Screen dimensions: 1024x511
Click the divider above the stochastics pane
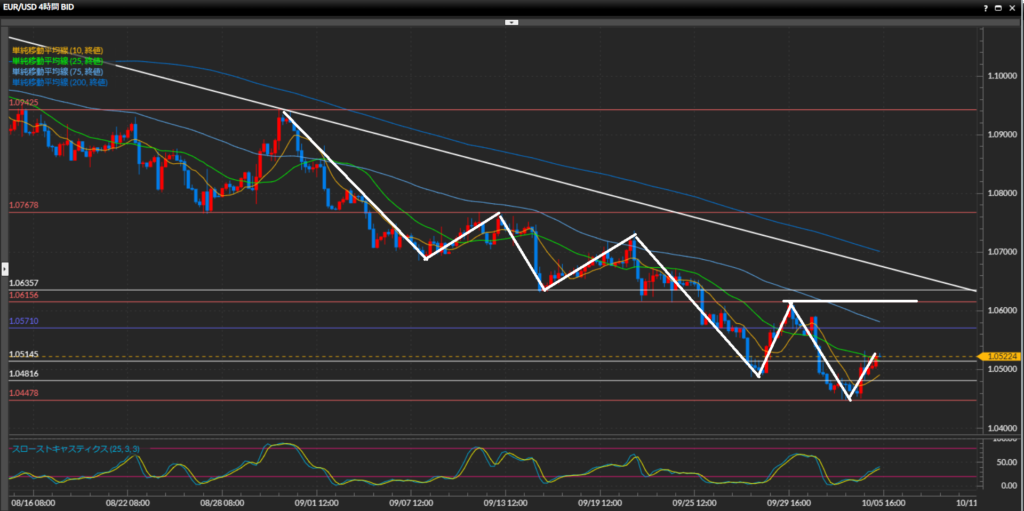pyautogui.click(x=490, y=437)
